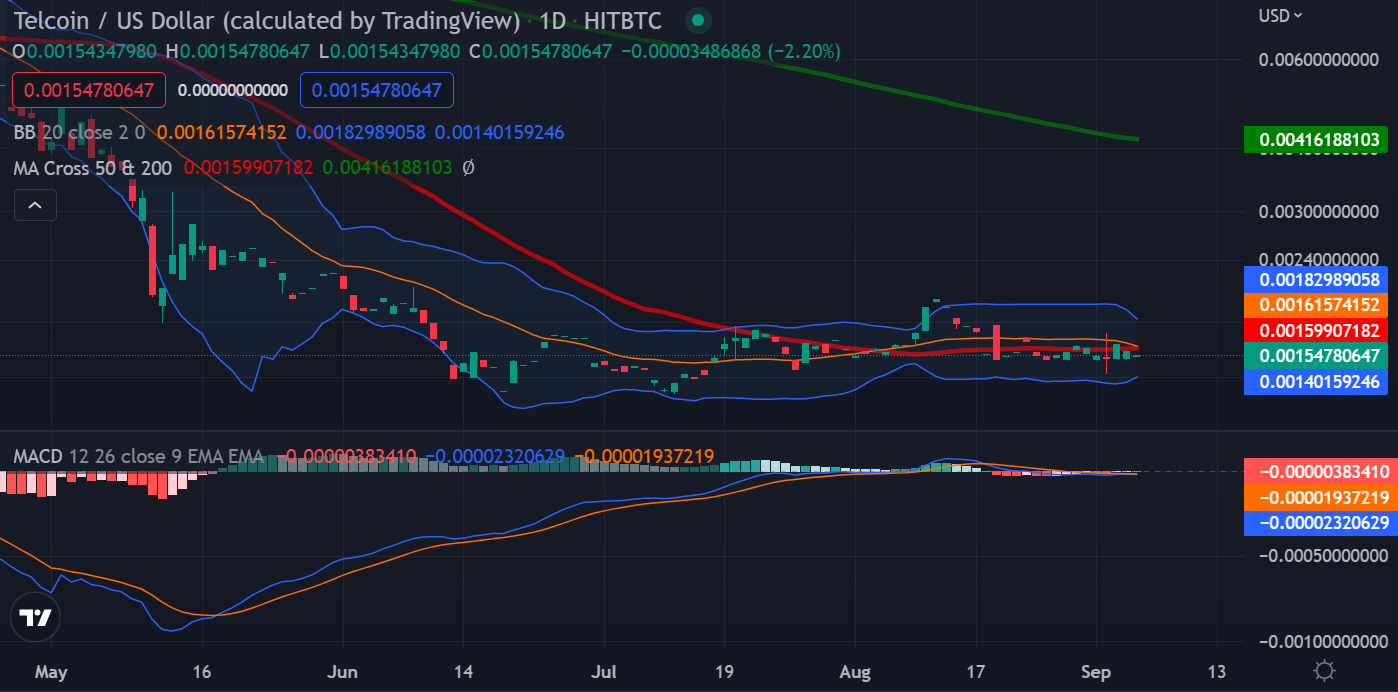Select the MACD 12 26 close 9 EMA EMA label
The width and height of the screenshot is (1398, 692).
click(139, 457)
